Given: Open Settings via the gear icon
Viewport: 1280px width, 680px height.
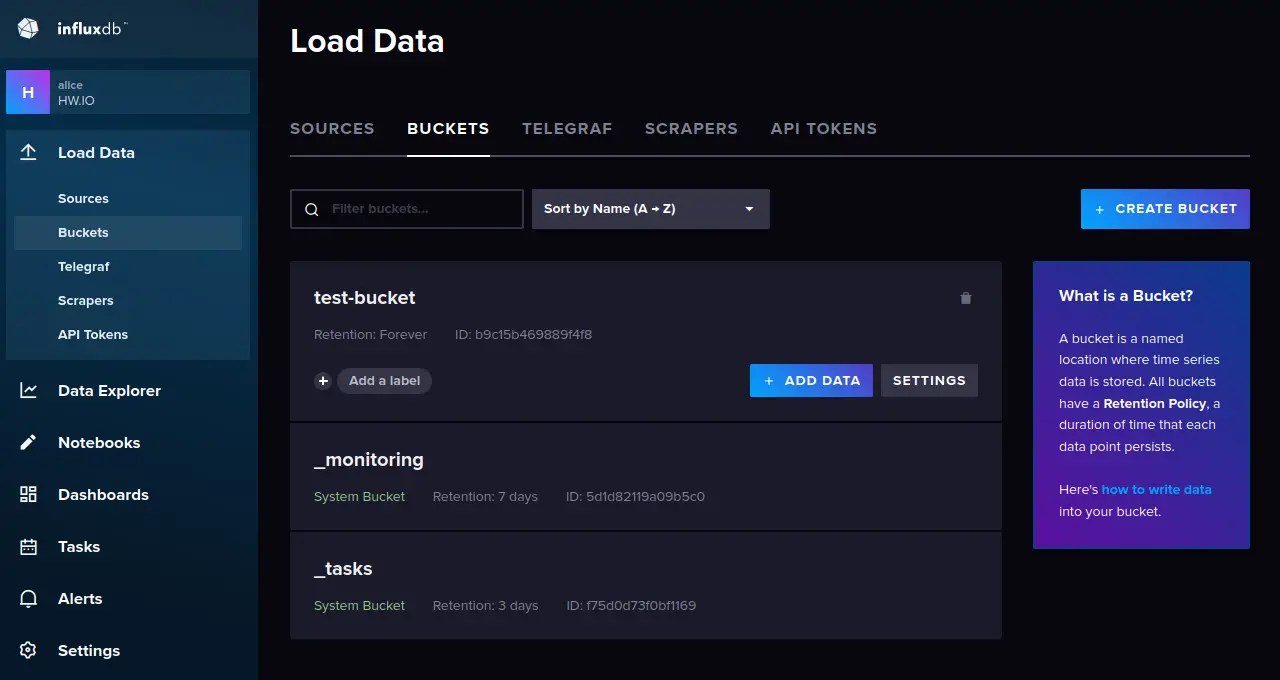Looking at the screenshot, I should (29, 650).
